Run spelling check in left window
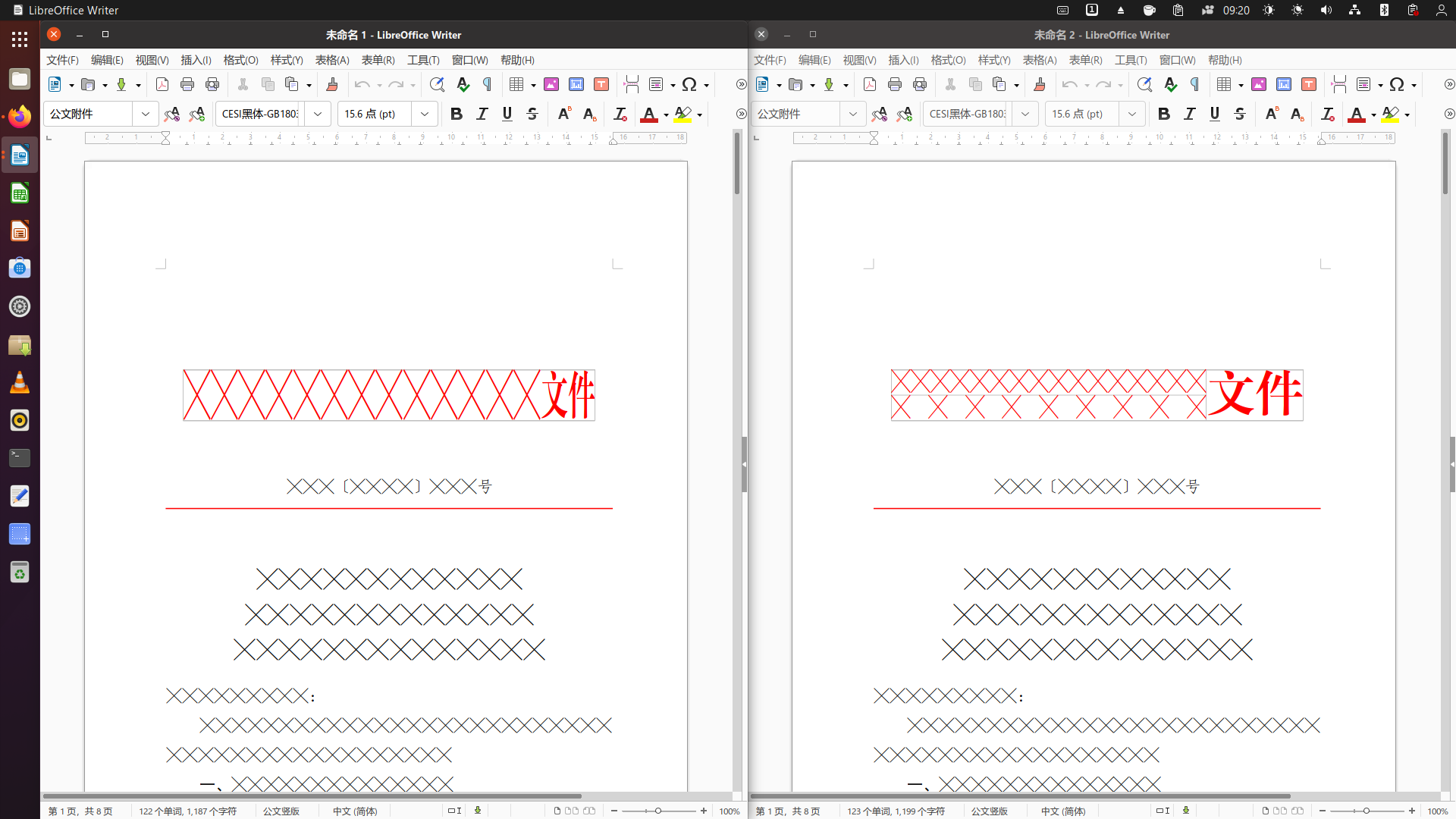Screen dimensions: 1456x819 [463, 84]
